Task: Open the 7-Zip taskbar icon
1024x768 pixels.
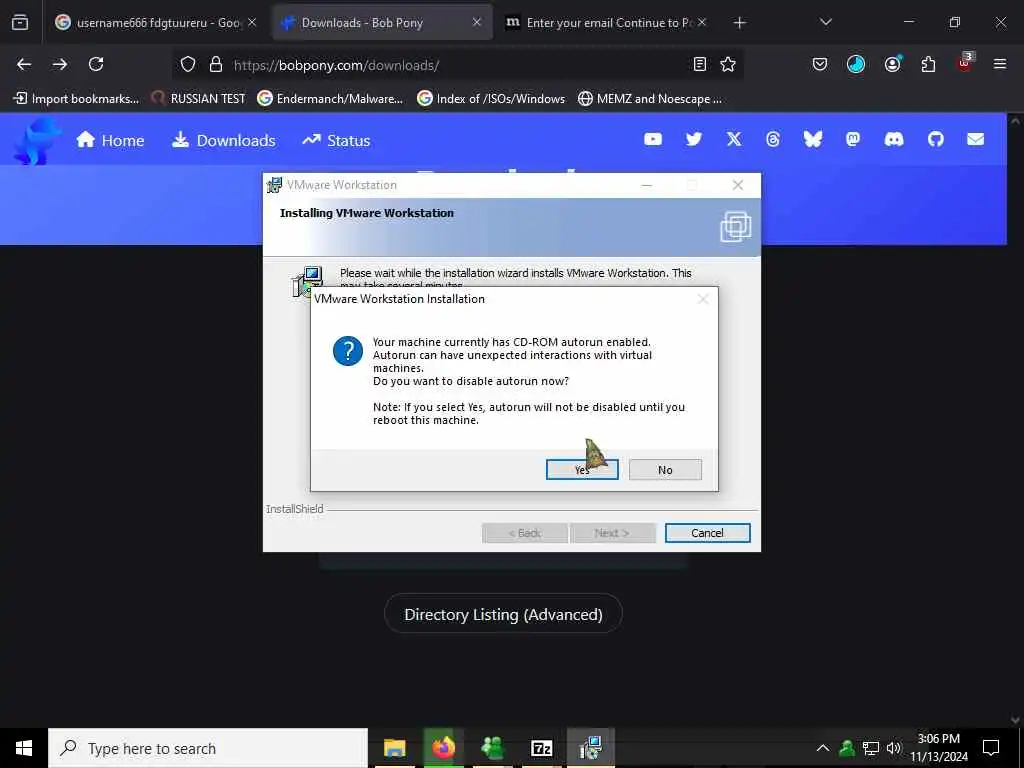Action: pyautogui.click(x=542, y=748)
